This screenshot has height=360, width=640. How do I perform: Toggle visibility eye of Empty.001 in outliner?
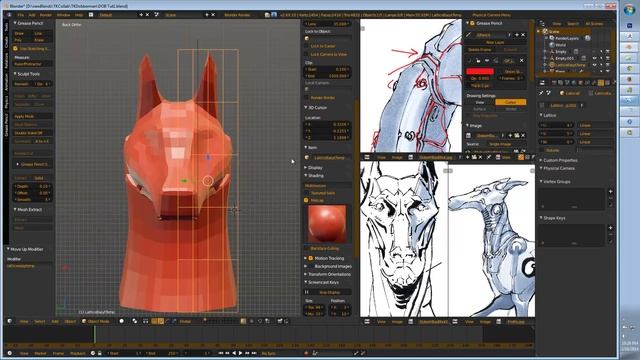pos(594,58)
